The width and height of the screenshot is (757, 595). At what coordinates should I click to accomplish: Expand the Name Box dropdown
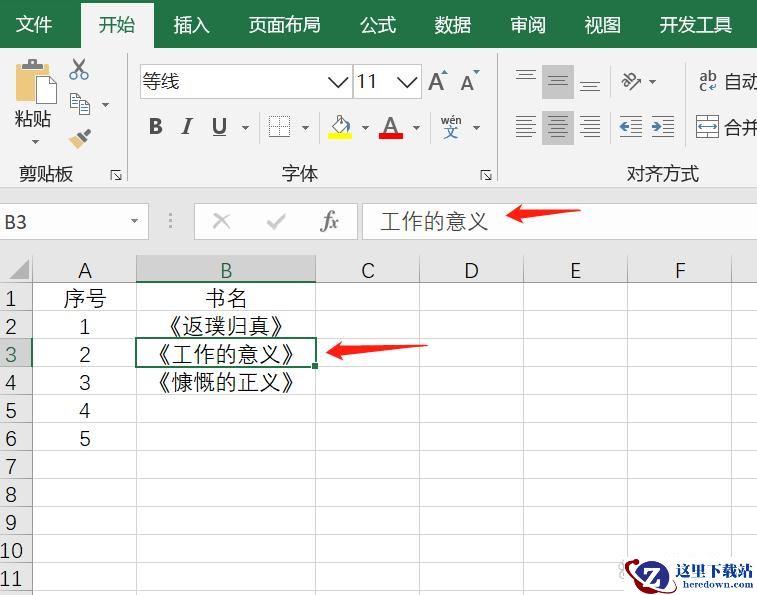click(x=134, y=221)
